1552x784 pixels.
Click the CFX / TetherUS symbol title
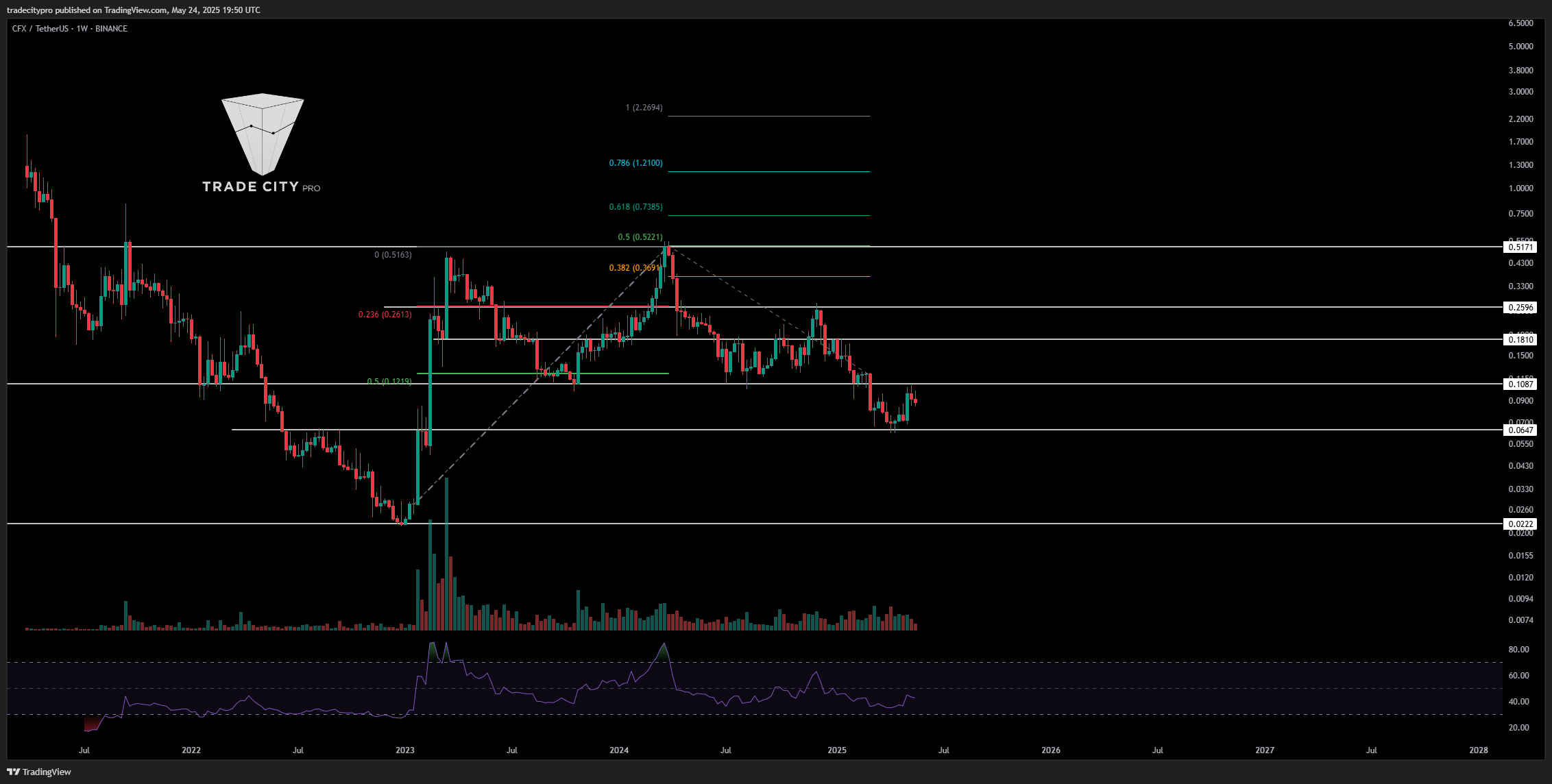click(x=40, y=29)
